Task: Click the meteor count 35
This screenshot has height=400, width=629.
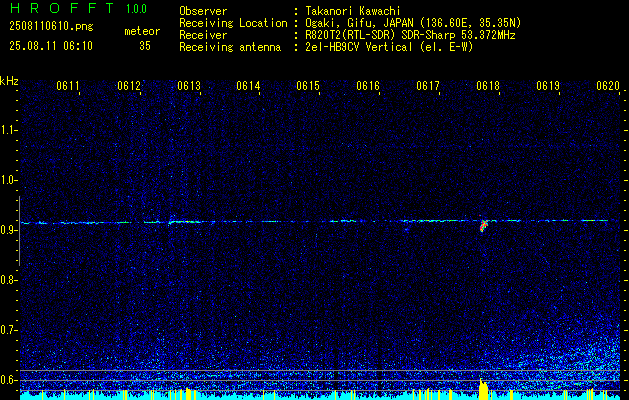Action: 145,46
